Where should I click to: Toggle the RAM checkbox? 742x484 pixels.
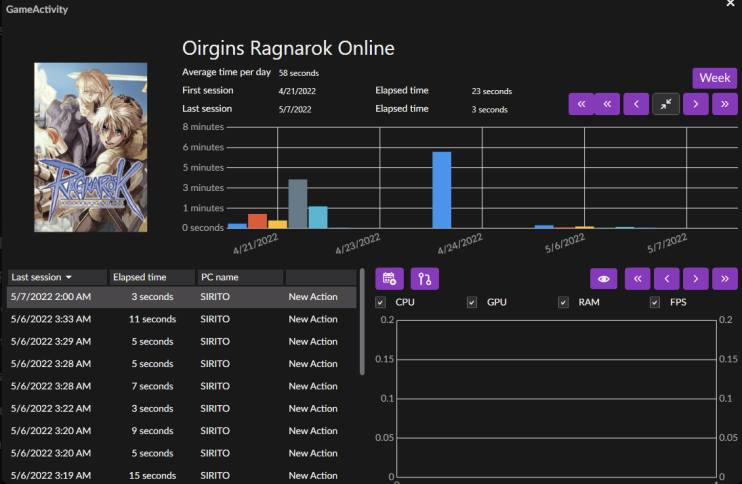[x=563, y=302]
